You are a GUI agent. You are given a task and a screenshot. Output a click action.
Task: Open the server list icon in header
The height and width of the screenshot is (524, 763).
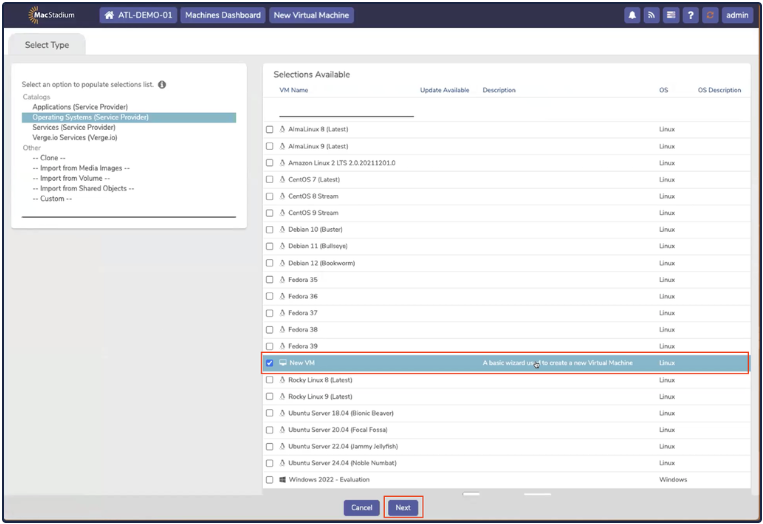pyautogui.click(x=670, y=15)
